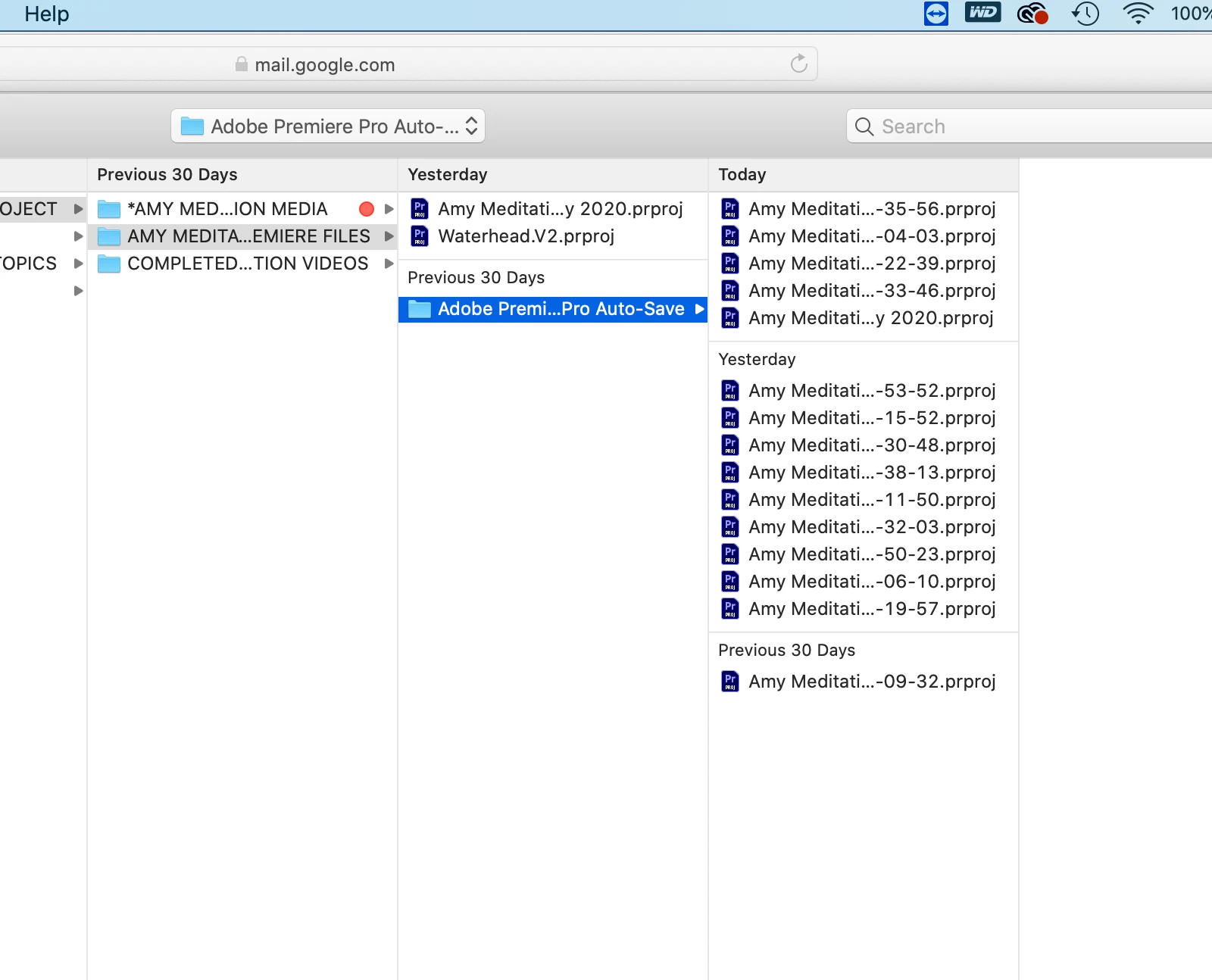Select Amy Meditati...y 2020.prproj under Today
The width and height of the screenshot is (1212, 980).
[864, 318]
